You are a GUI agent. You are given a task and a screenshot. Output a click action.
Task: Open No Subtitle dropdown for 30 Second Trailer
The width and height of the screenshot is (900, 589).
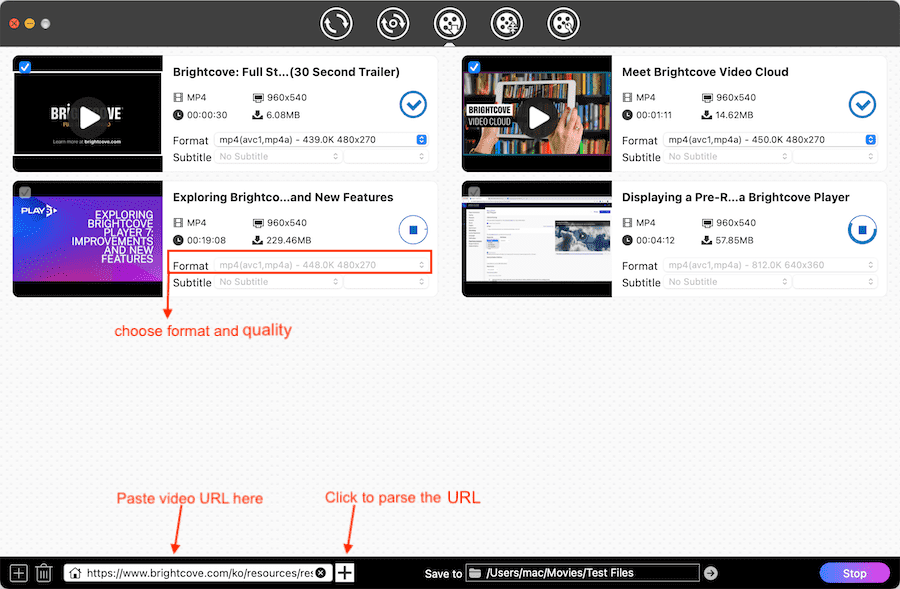click(x=278, y=156)
